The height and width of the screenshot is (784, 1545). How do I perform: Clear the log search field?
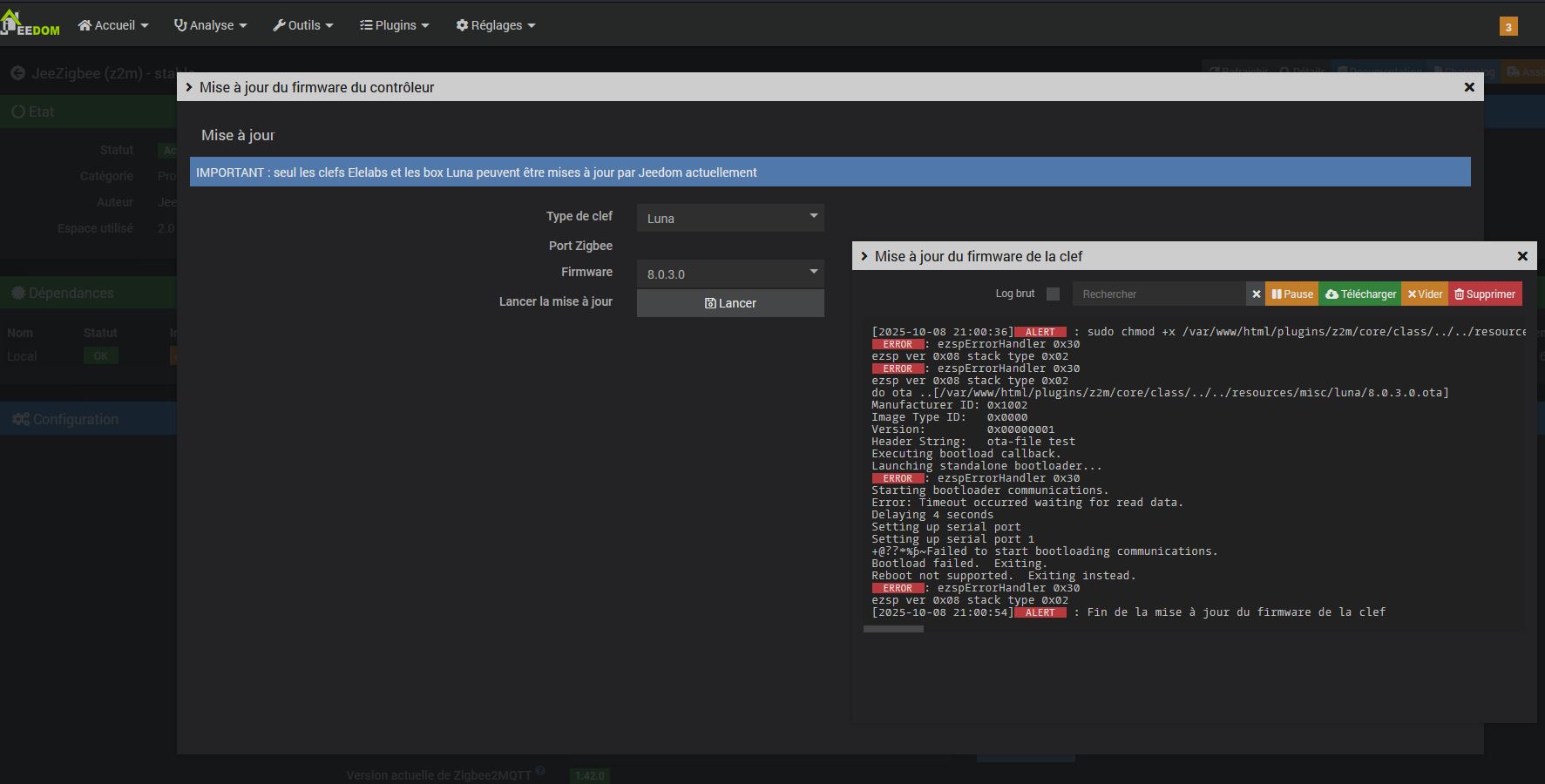pyautogui.click(x=1256, y=294)
